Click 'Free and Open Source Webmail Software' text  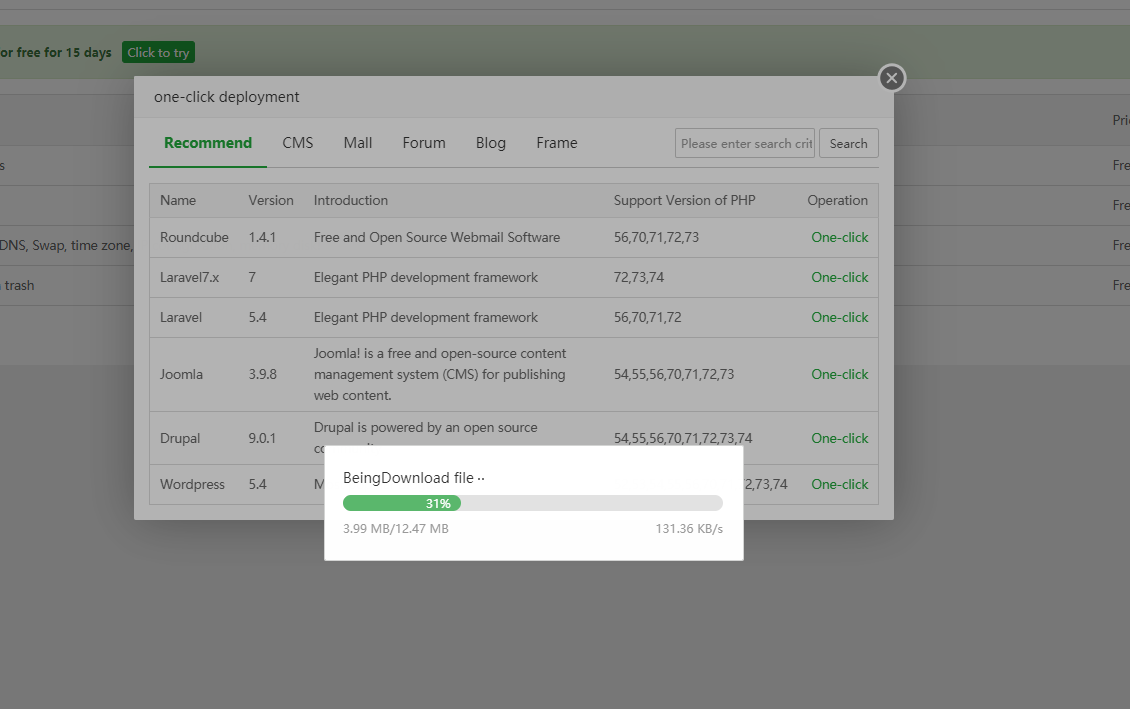click(x=437, y=237)
